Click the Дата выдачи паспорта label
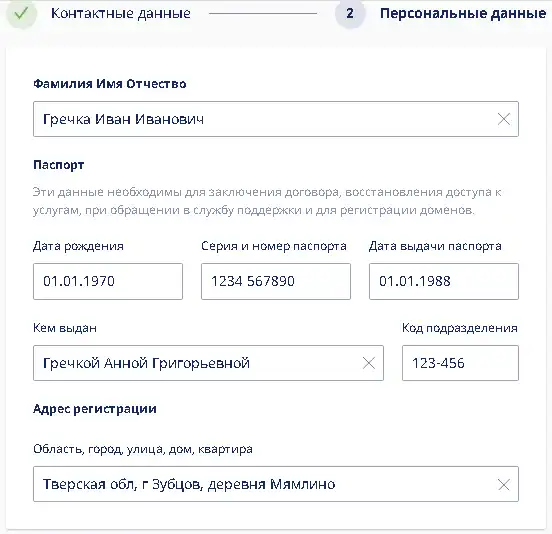This screenshot has width=552, height=534. pyautogui.click(x=435, y=246)
